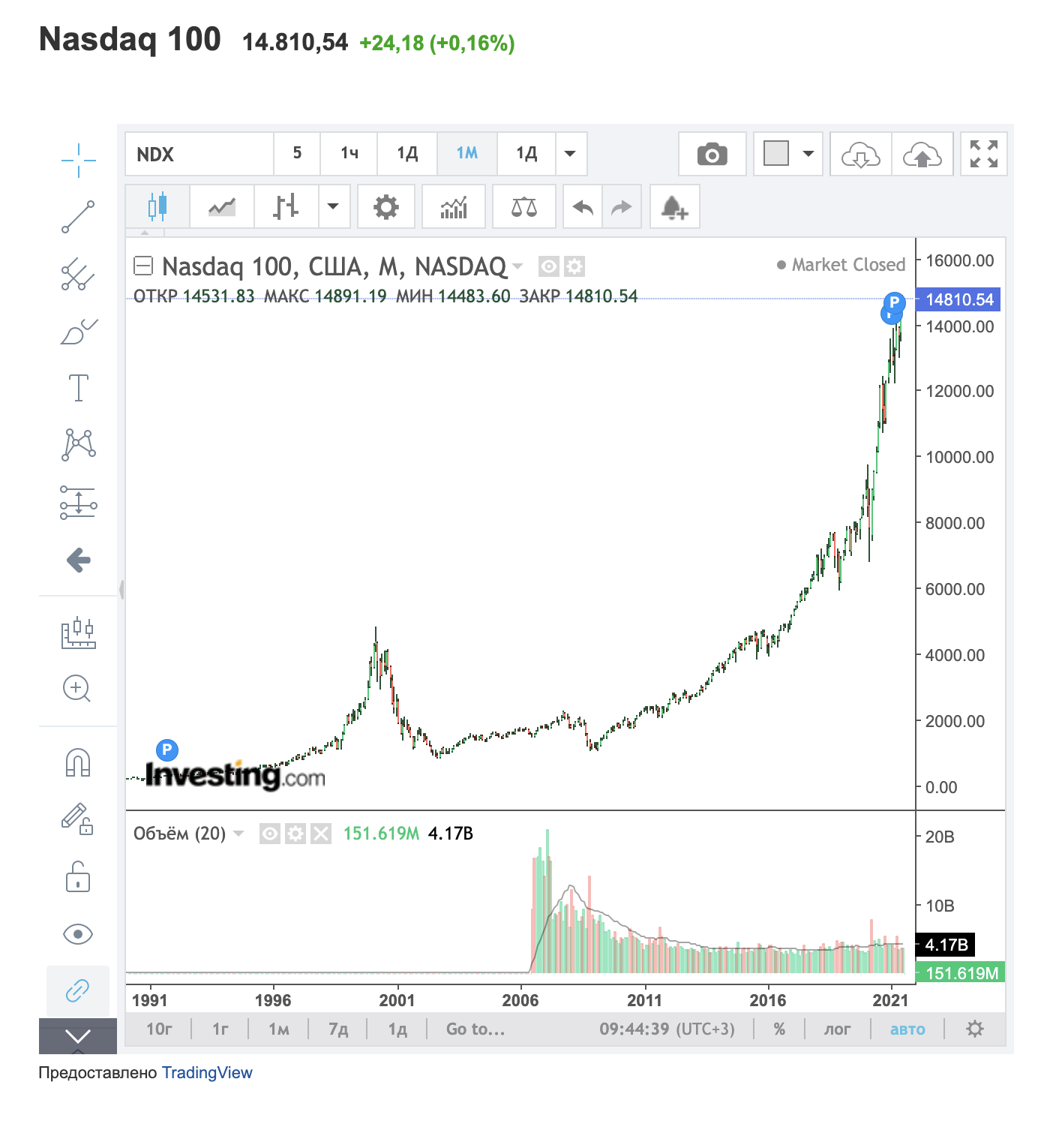The width and height of the screenshot is (1050, 1148).
Task: Toggle лог logarithmic scale
Action: coord(837,1029)
